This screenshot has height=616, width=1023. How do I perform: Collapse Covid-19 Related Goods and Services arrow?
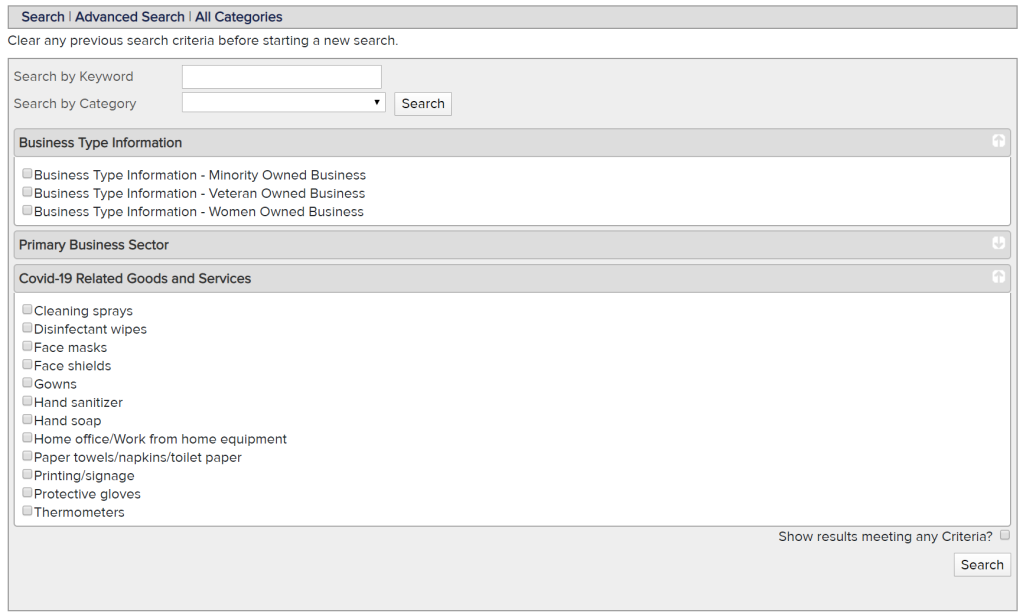(998, 277)
